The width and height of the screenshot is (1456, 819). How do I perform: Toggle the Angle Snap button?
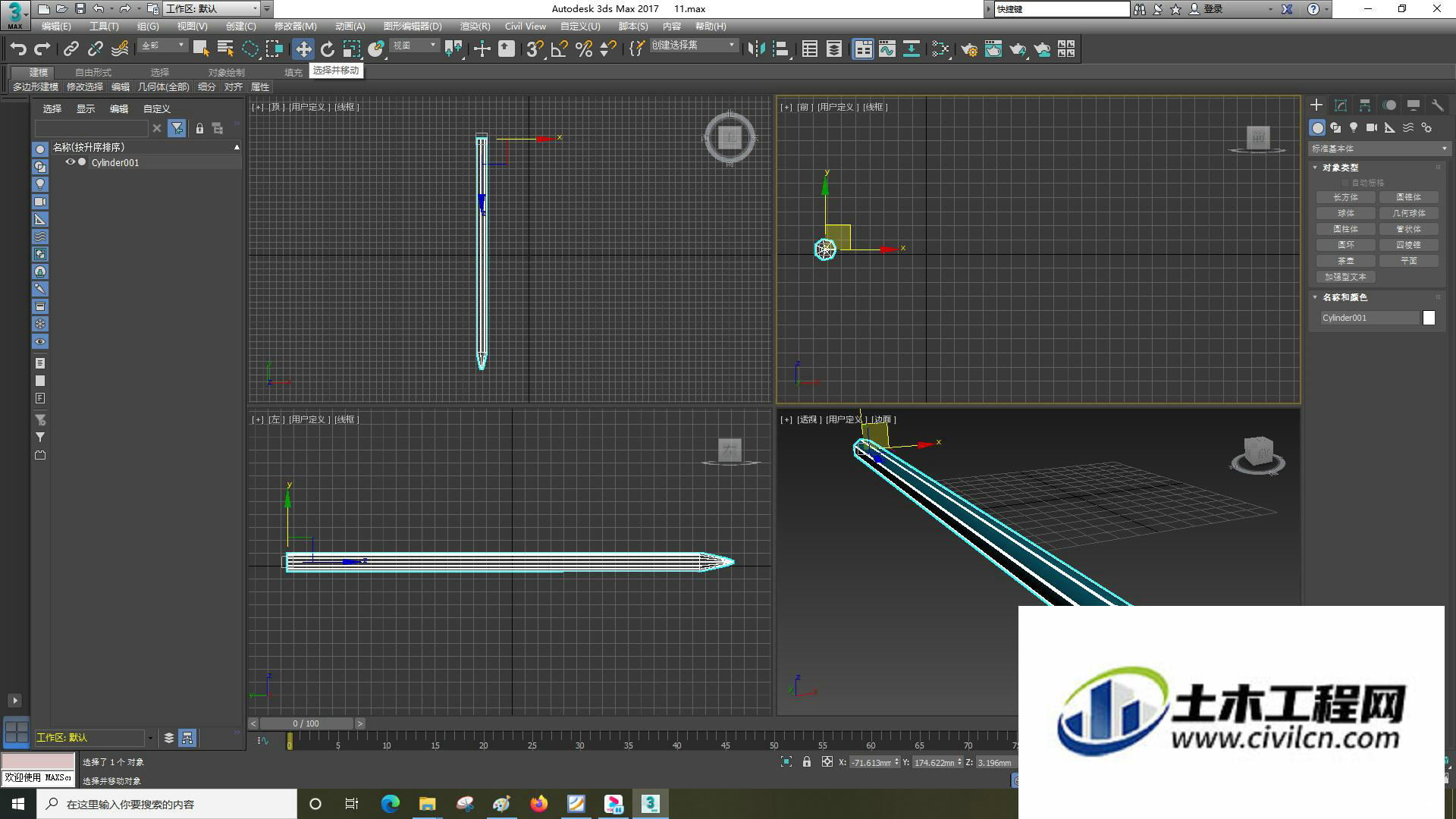click(560, 49)
